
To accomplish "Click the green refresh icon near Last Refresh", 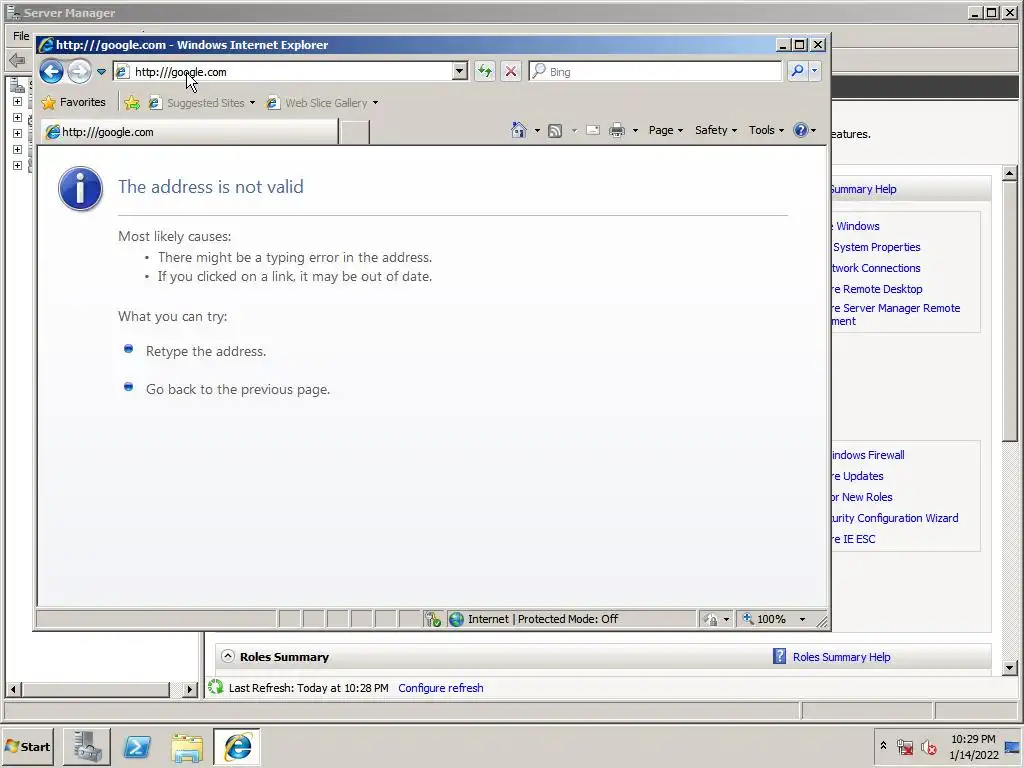I will 216,687.
